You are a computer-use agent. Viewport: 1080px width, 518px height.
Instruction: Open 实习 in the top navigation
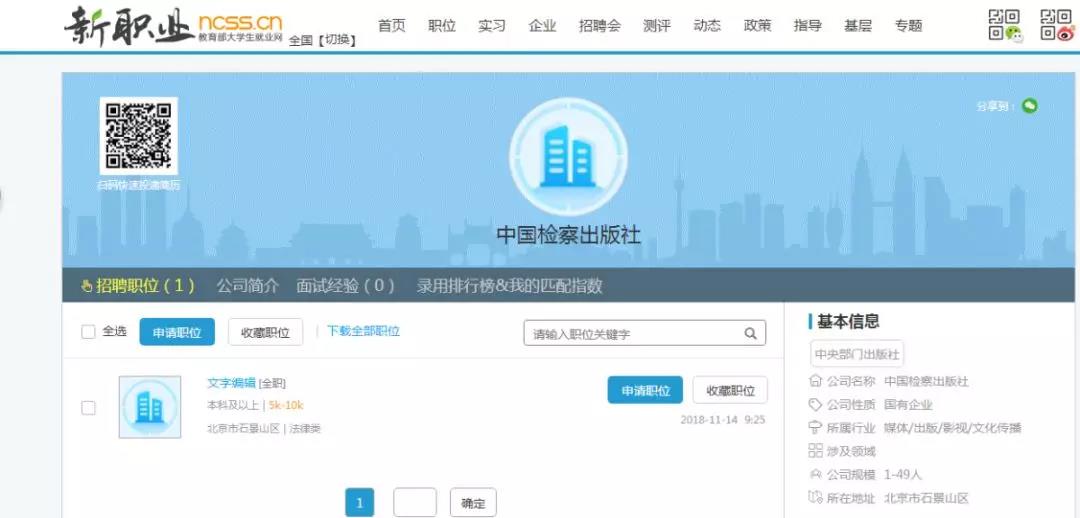tap(492, 26)
